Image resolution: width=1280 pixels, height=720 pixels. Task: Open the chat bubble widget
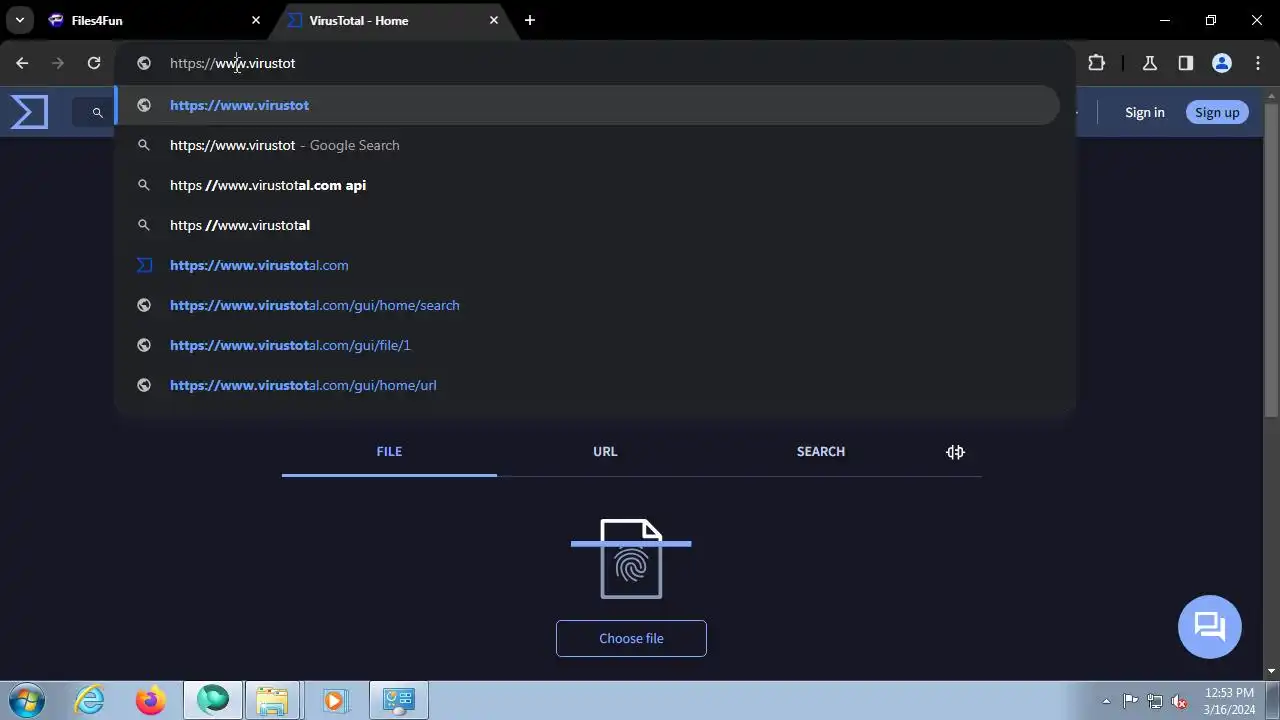click(x=1210, y=627)
